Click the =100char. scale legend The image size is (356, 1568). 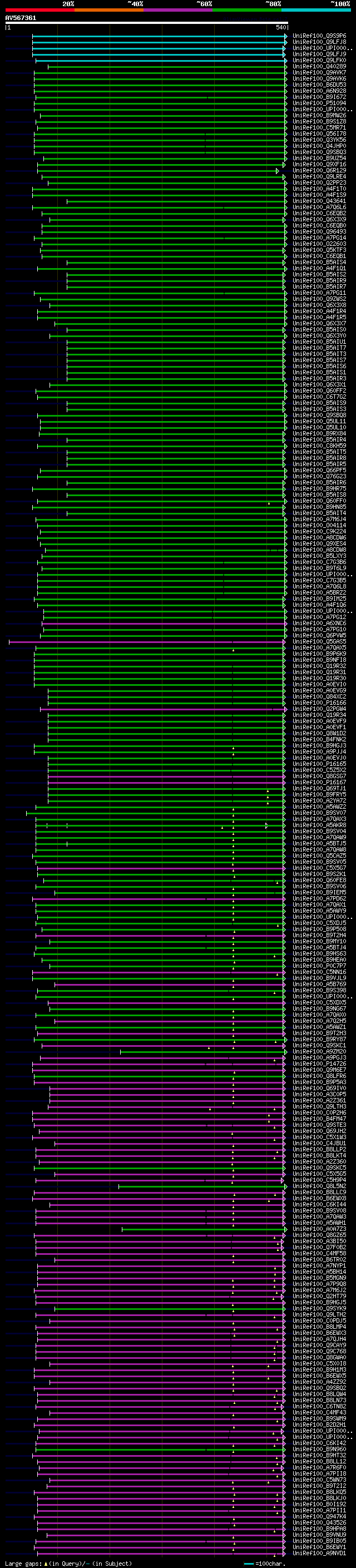tap(265, 1564)
